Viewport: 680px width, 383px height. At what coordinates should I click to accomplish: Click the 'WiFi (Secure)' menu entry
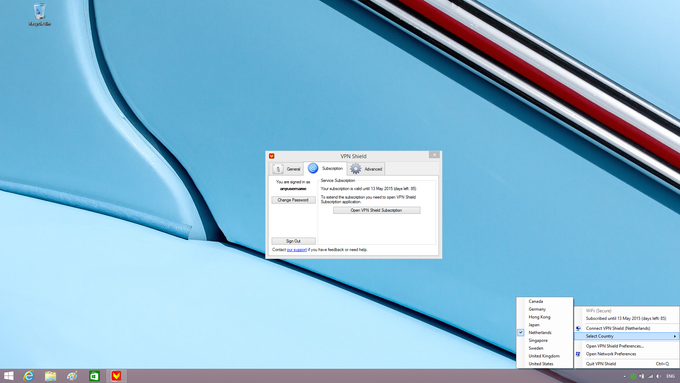627,311
